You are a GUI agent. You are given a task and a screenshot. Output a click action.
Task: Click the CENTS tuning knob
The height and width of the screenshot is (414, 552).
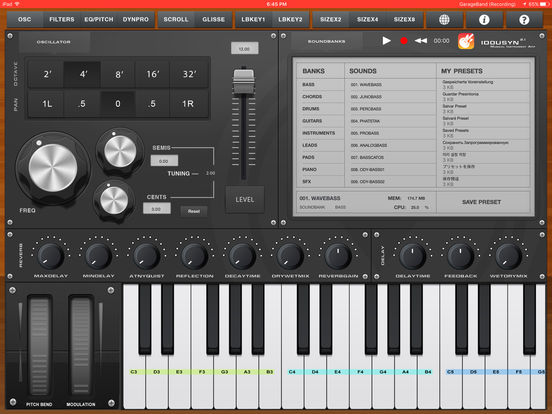tap(114, 200)
